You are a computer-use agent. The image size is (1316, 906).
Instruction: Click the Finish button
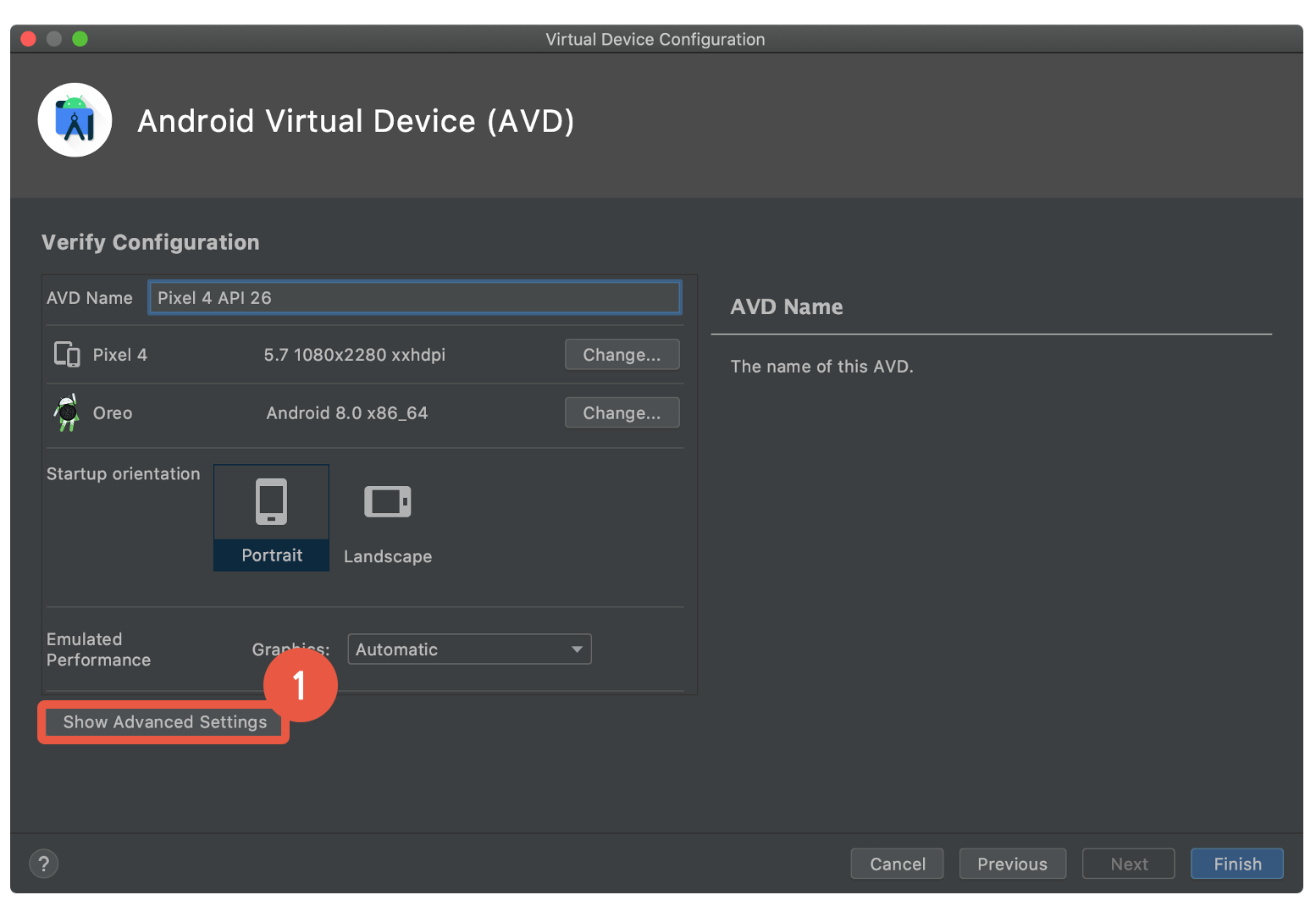tap(1237, 864)
